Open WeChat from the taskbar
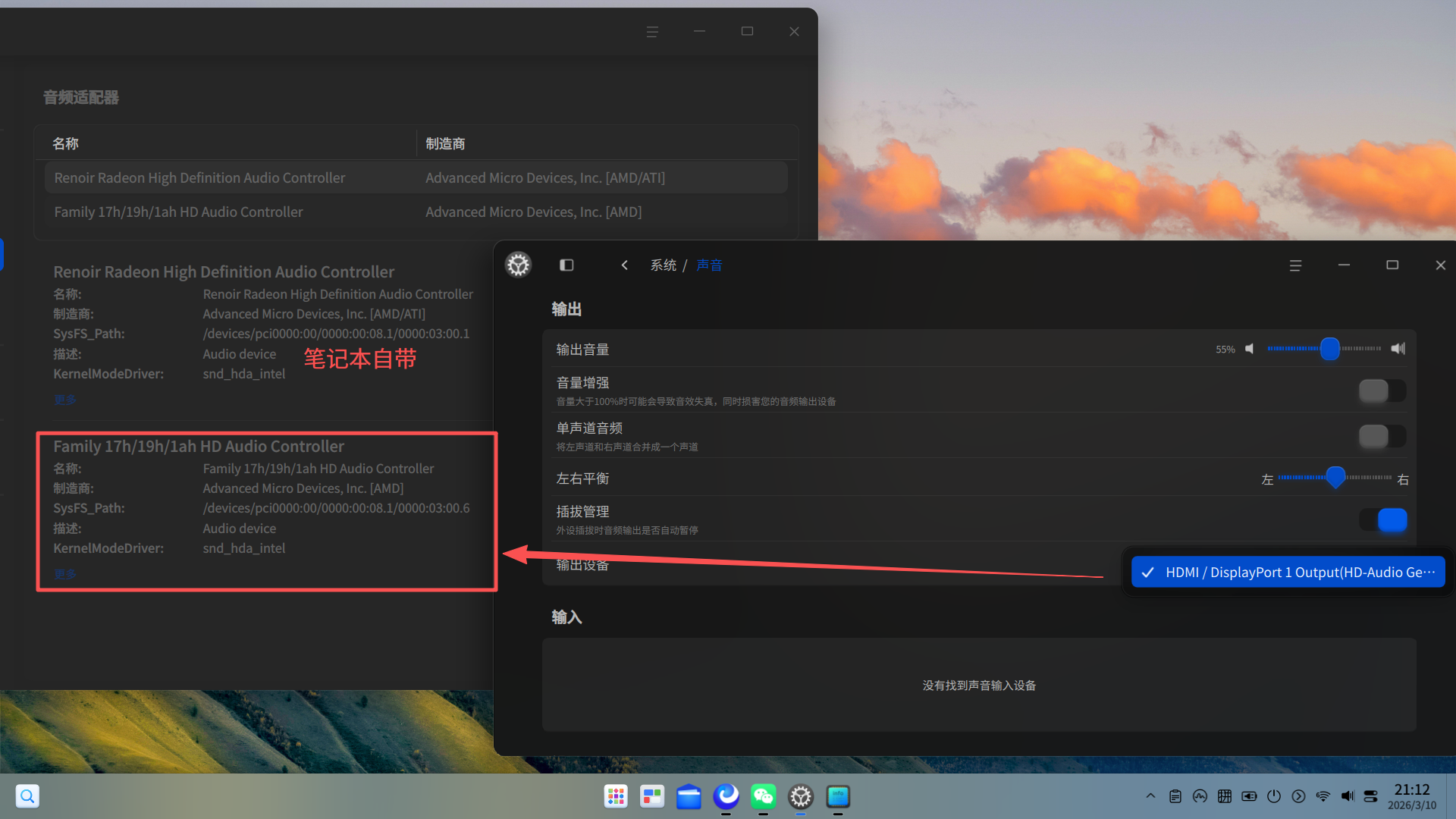 pyautogui.click(x=763, y=796)
